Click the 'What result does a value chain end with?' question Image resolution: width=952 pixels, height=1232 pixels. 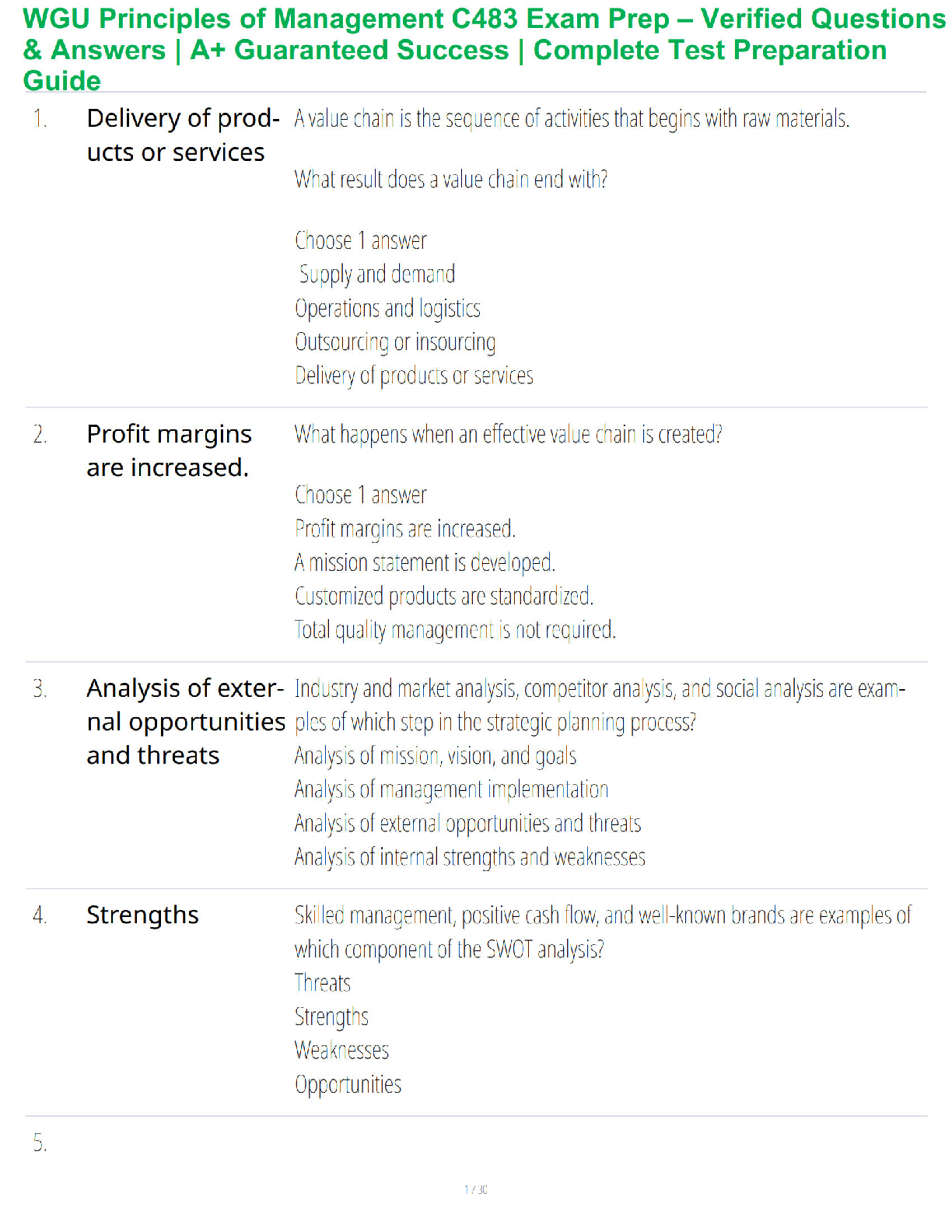451,180
